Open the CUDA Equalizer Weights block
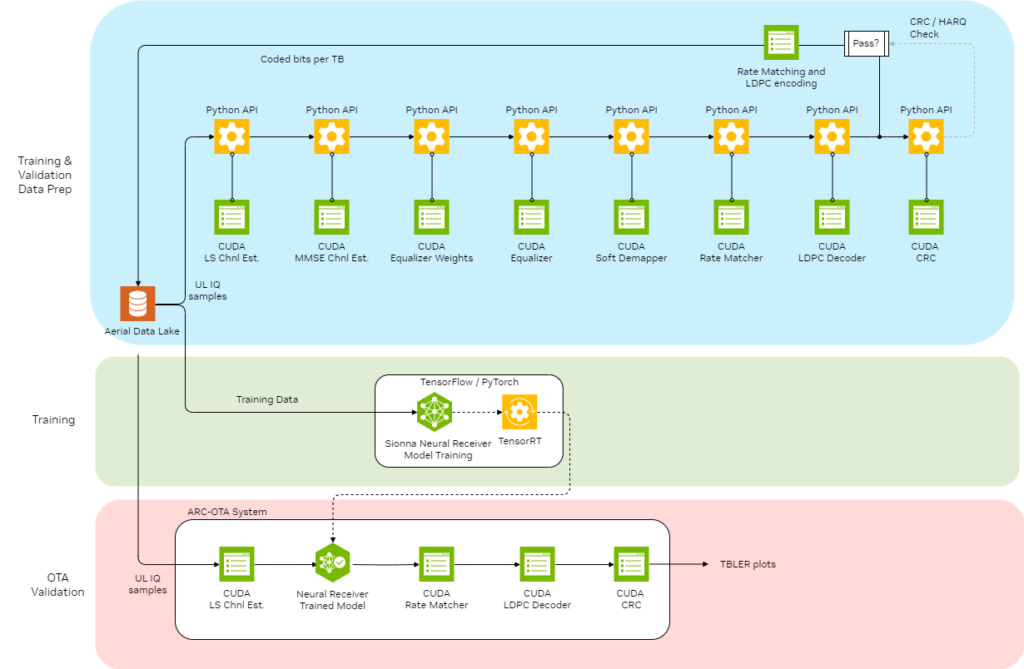 tap(431, 217)
